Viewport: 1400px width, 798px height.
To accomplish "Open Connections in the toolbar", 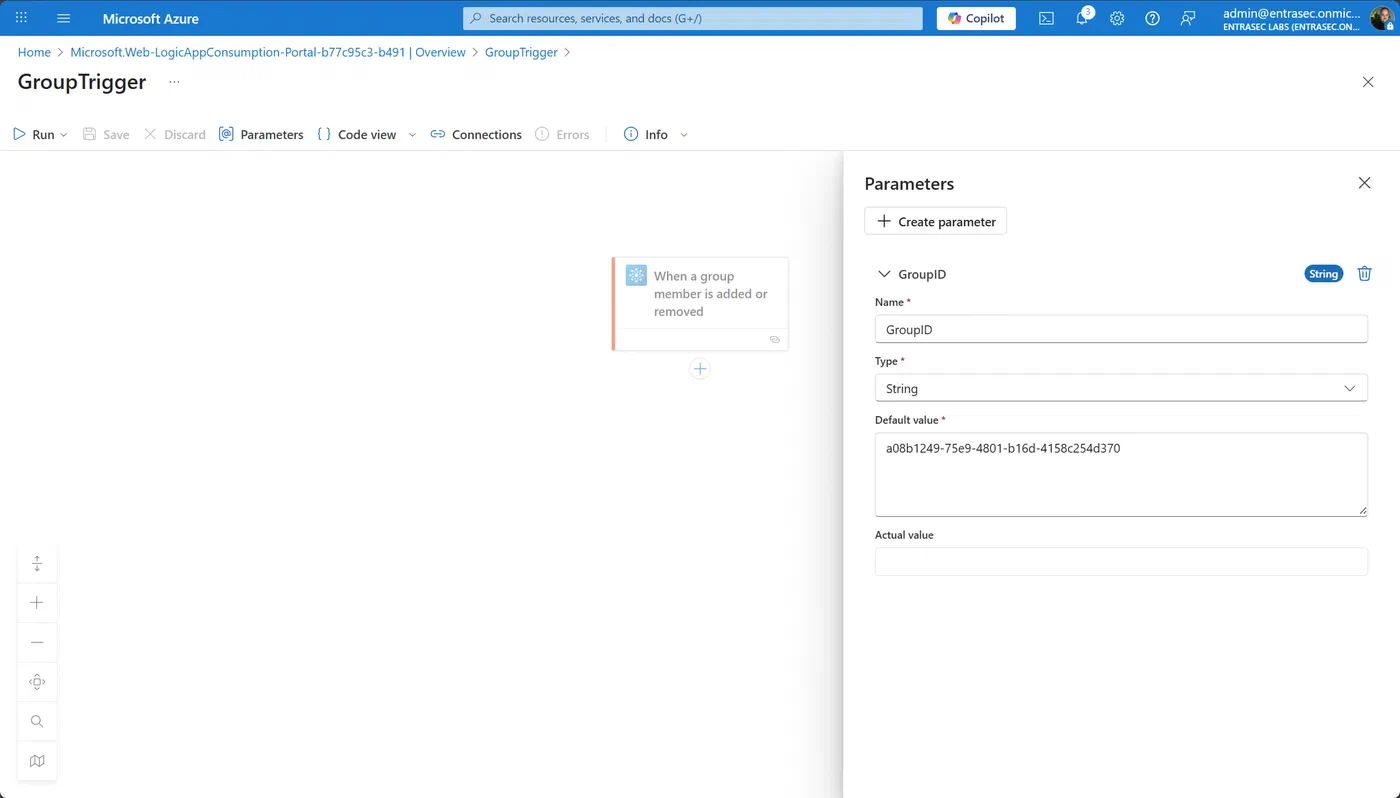I will 476,134.
